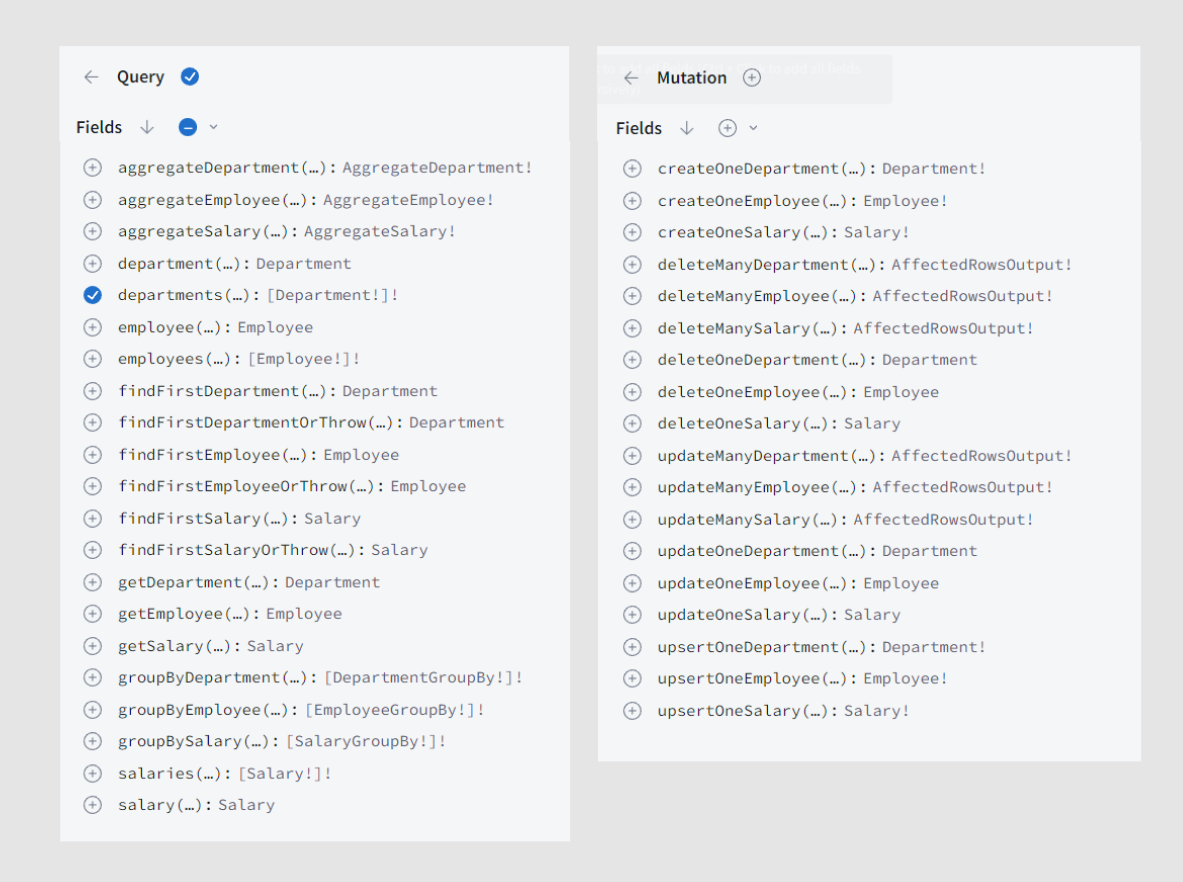Select the aggregateEmployee field
Viewport: 1183px width, 882px height.
(x=92, y=199)
